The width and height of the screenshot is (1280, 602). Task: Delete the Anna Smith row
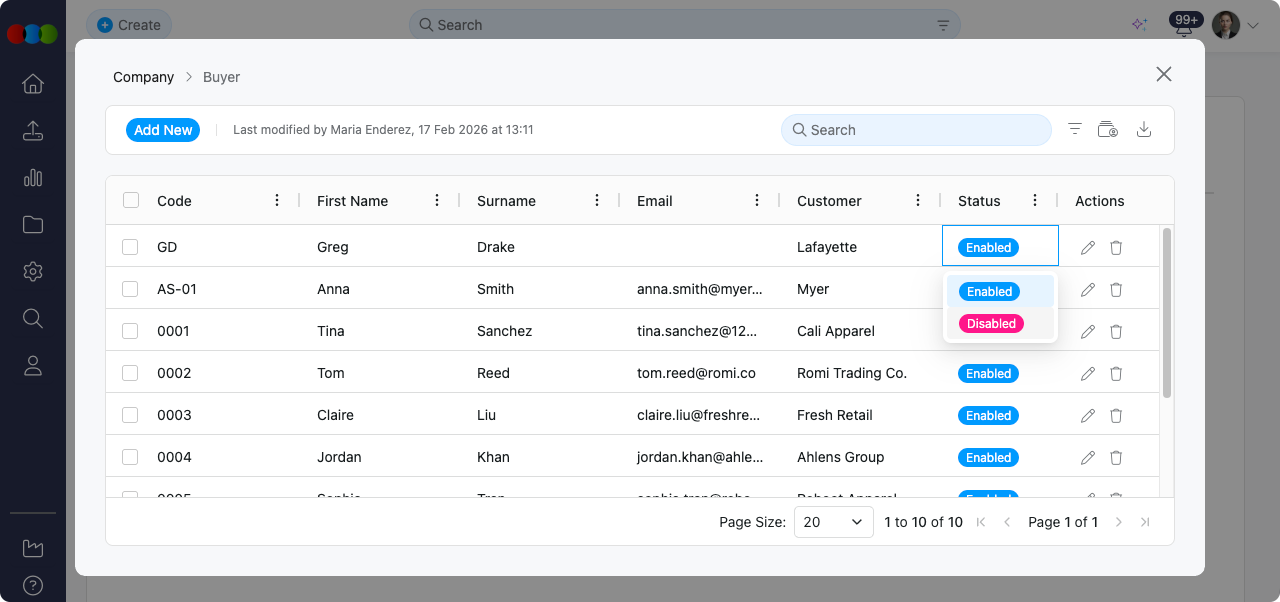[1116, 289]
